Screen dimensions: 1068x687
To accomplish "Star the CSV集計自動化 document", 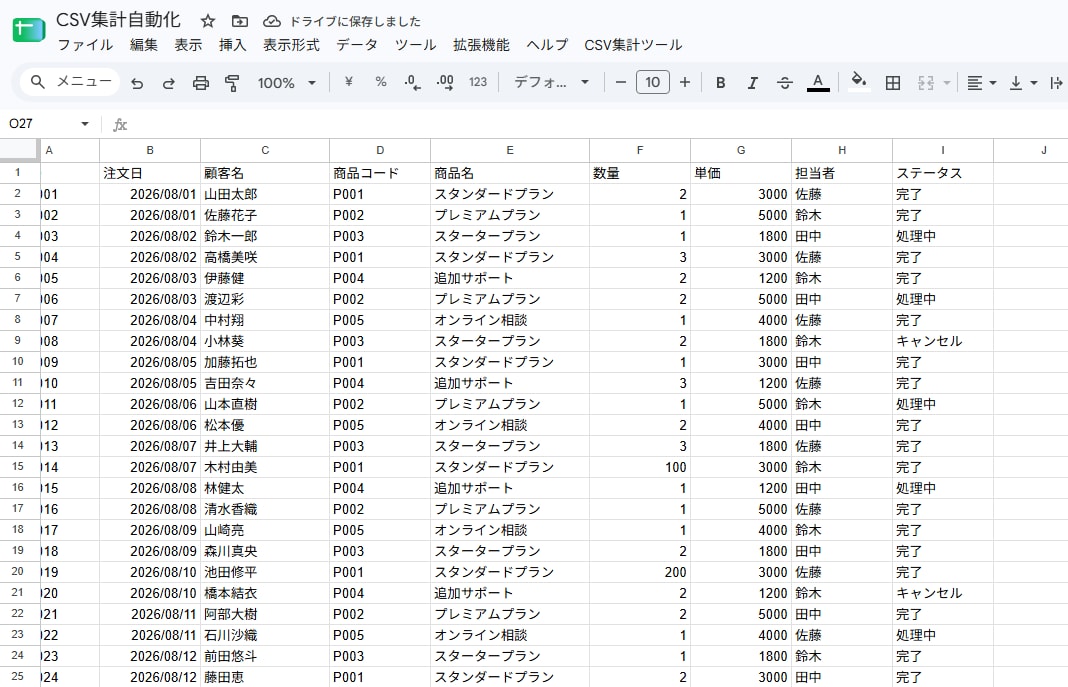I will pos(208,21).
